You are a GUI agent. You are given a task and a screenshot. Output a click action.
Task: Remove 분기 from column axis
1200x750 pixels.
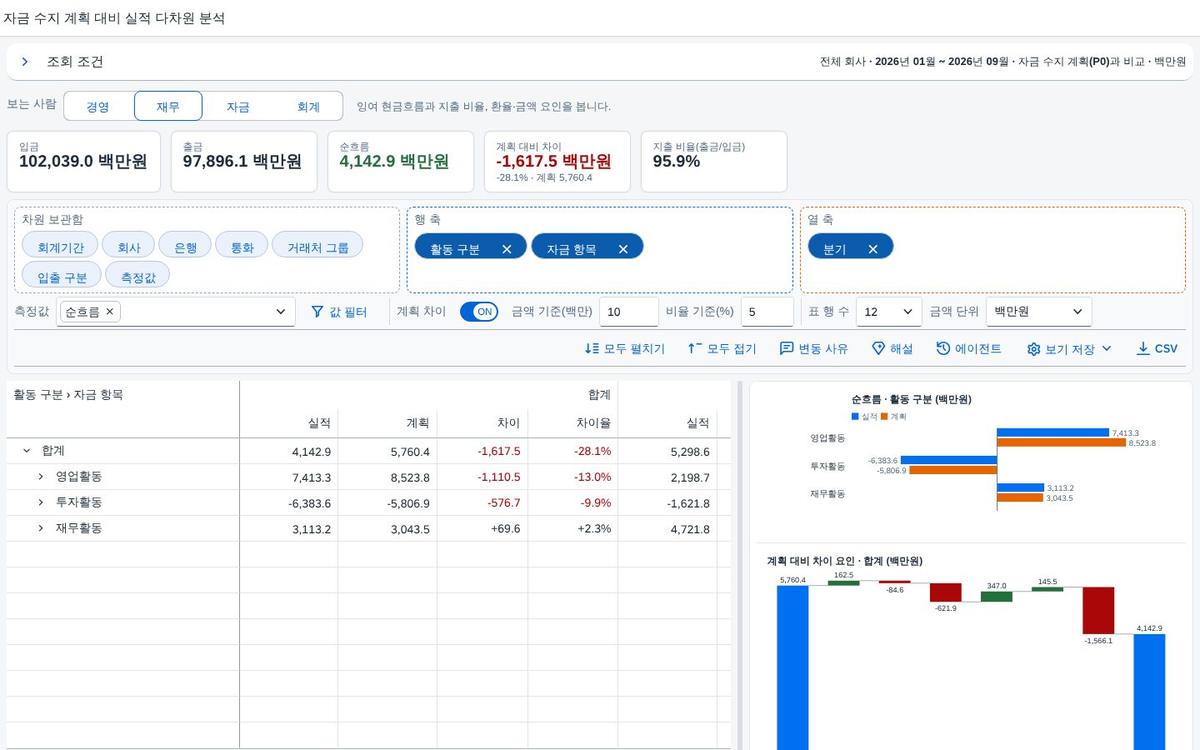(873, 249)
